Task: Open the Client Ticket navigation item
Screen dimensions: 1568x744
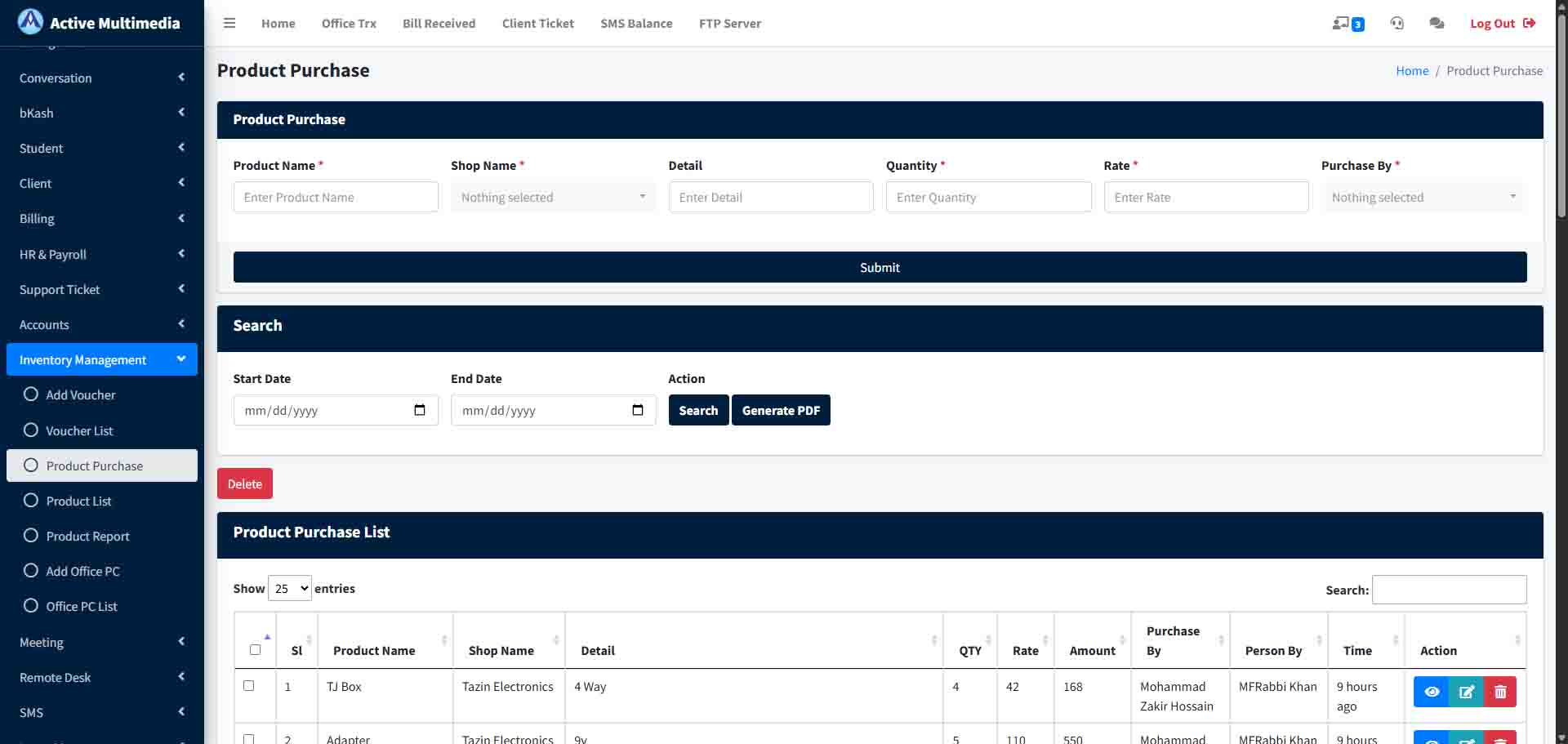Action: [538, 23]
